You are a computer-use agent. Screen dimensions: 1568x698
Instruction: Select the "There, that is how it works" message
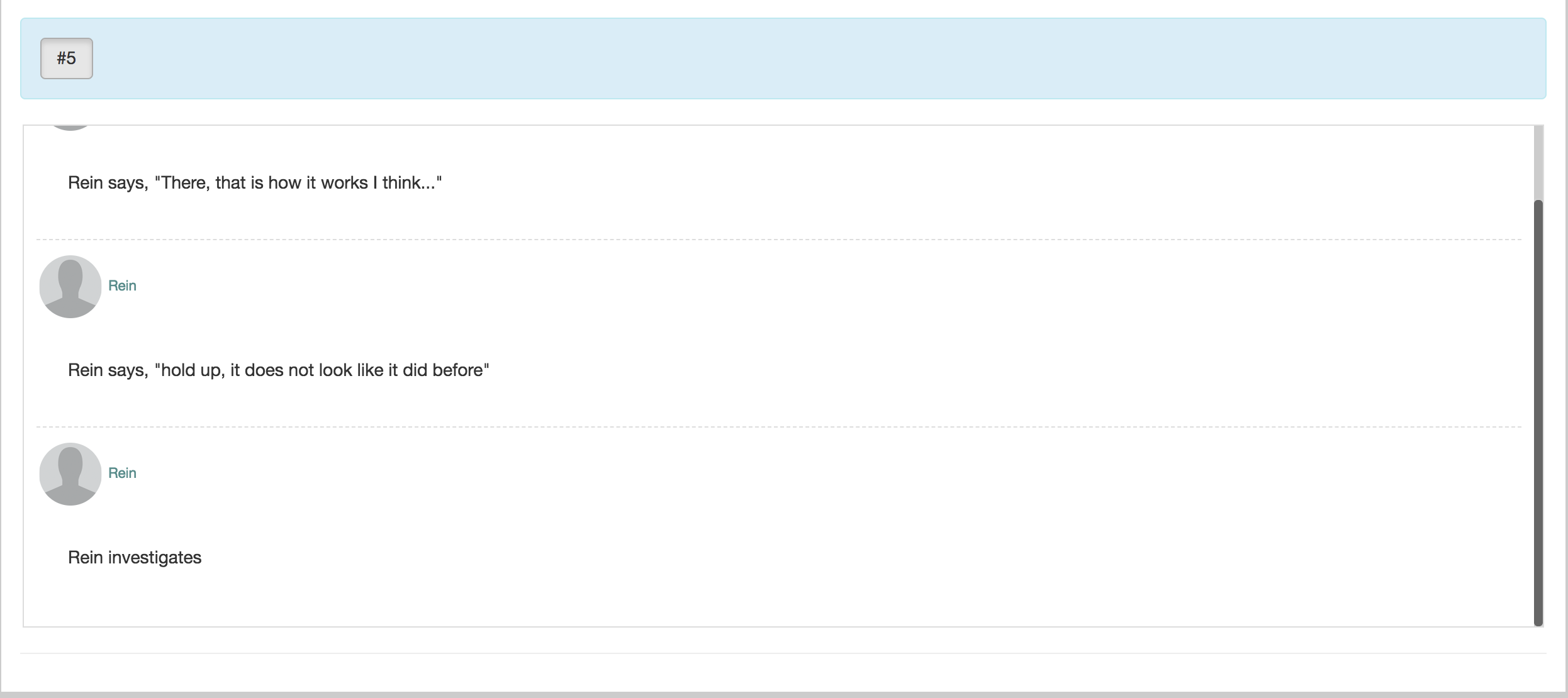click(x=254, y=182)
